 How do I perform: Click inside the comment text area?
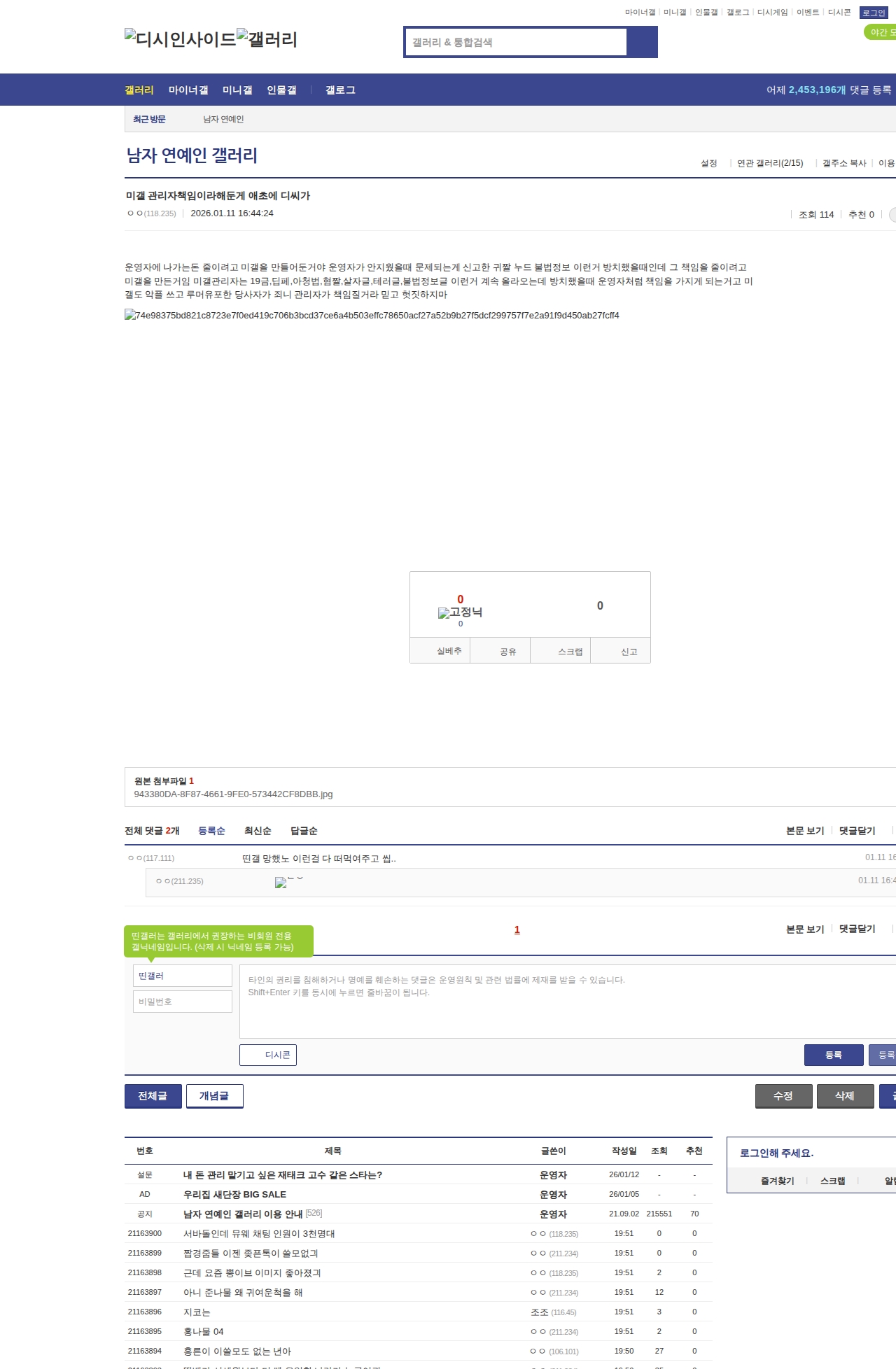coord(568,1002)
